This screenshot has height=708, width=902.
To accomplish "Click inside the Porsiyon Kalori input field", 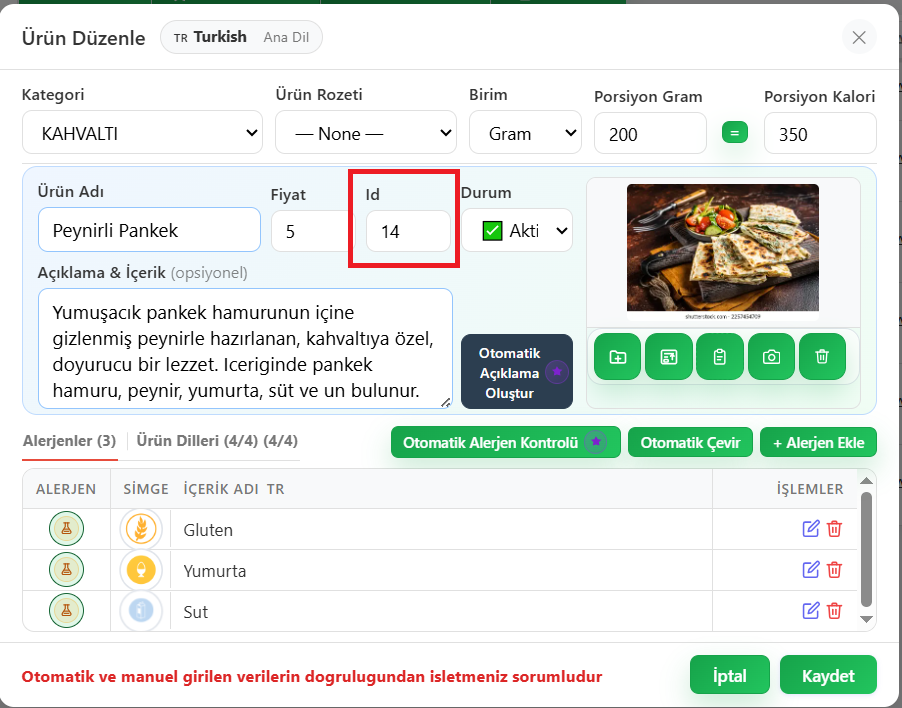I will [x=820, y=132].
